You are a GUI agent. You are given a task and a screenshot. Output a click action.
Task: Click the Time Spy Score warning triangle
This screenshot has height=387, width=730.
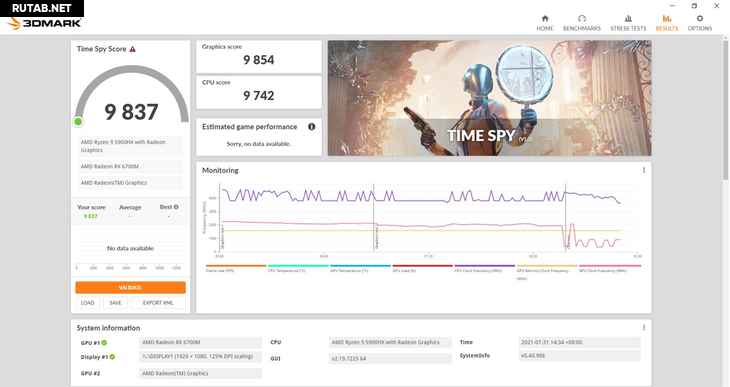coord(133,49)
